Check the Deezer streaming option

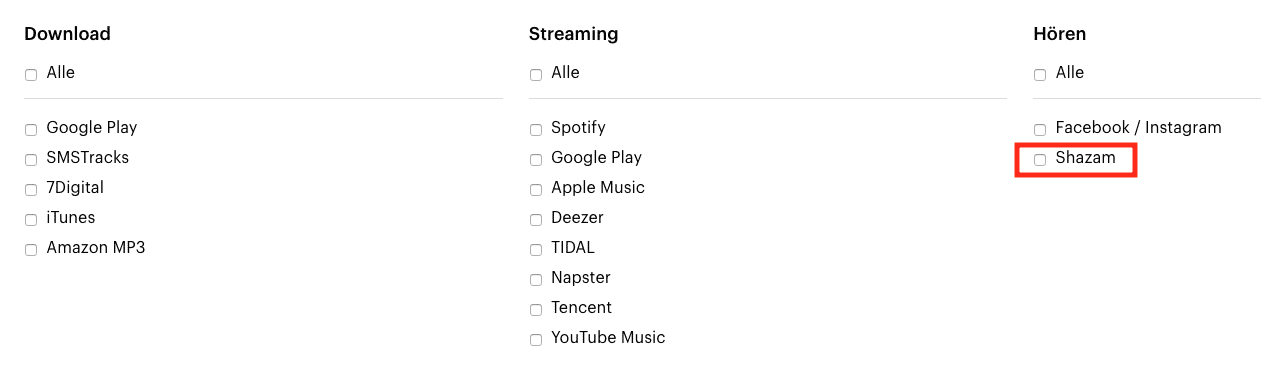(x=536, y=220)
